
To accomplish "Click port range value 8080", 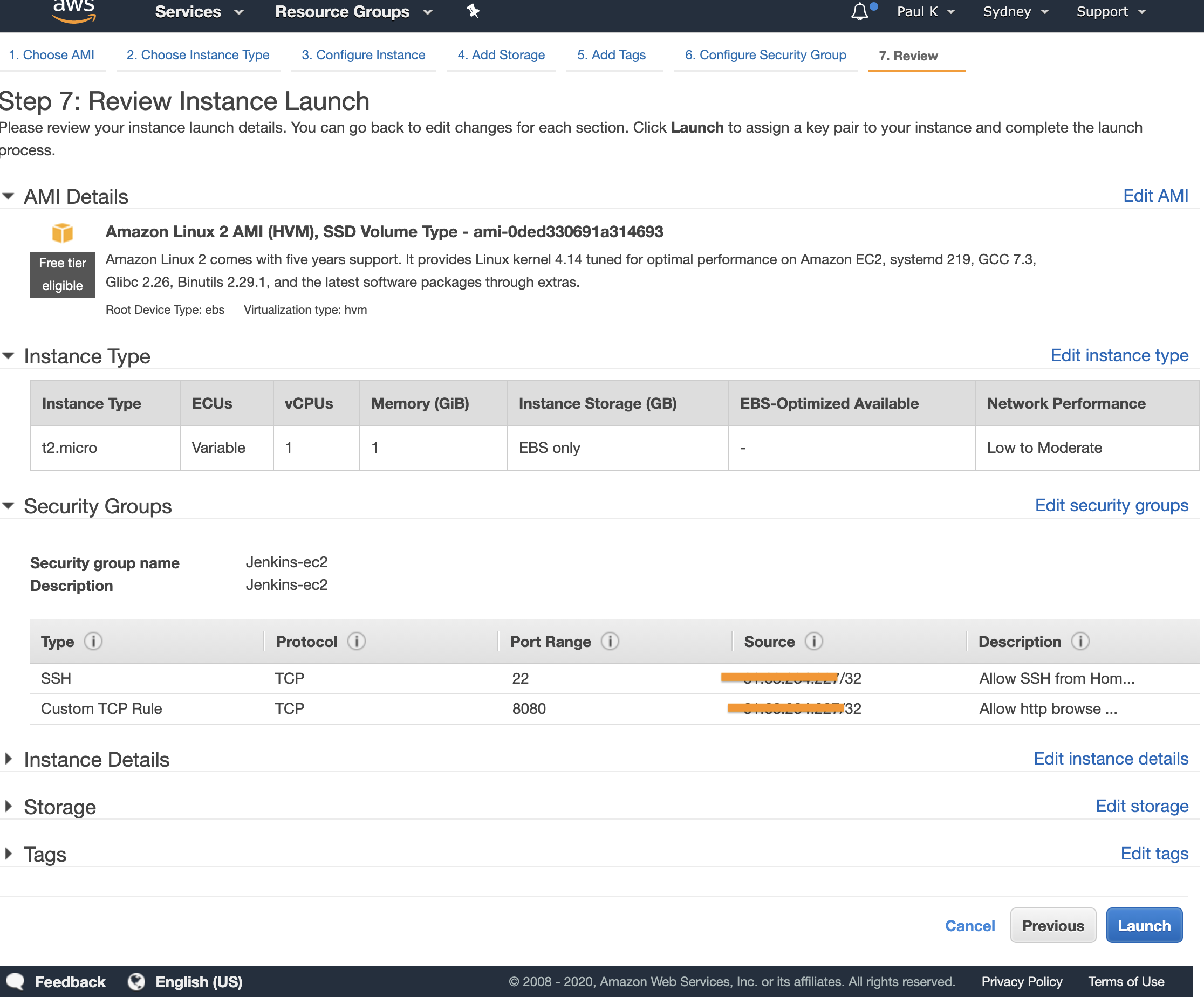I will (529, 709).
